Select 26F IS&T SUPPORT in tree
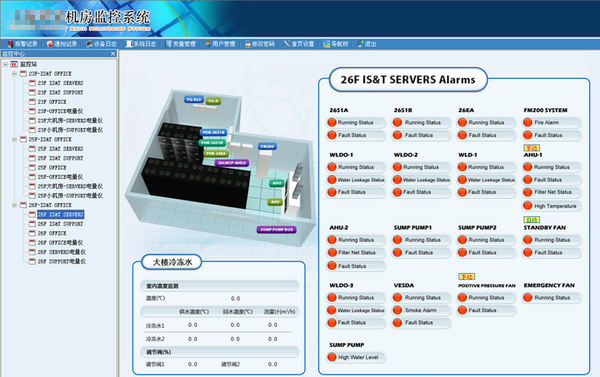The width and height of the screenshot is (600, 377). click(60, 224)
